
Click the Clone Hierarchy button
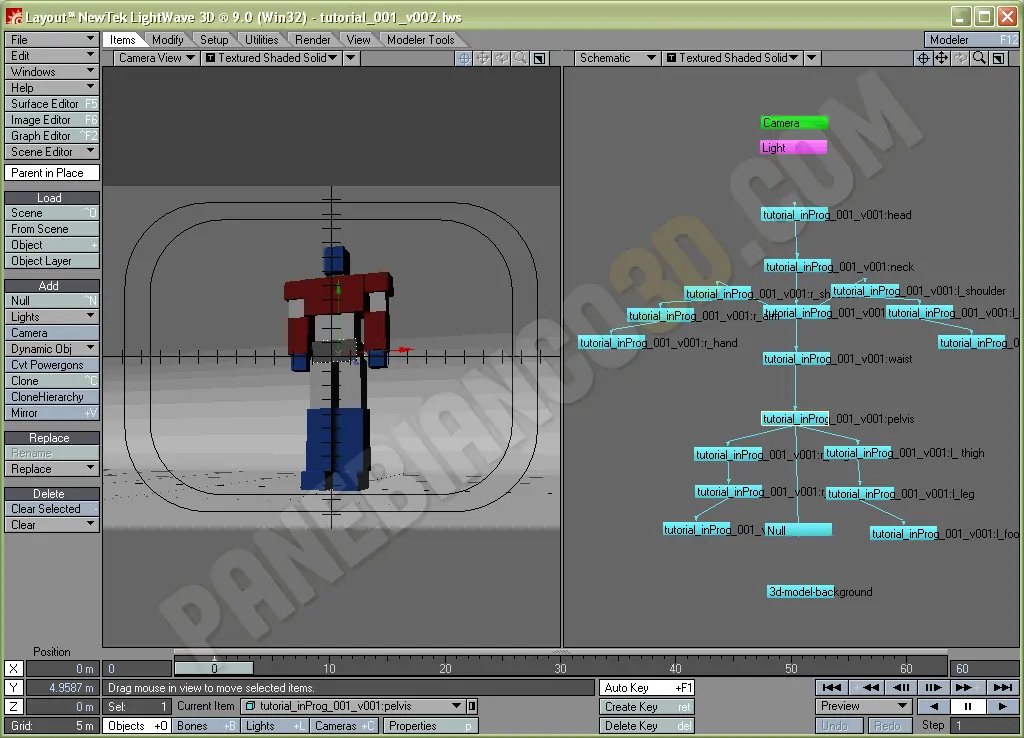coord(52,397)
